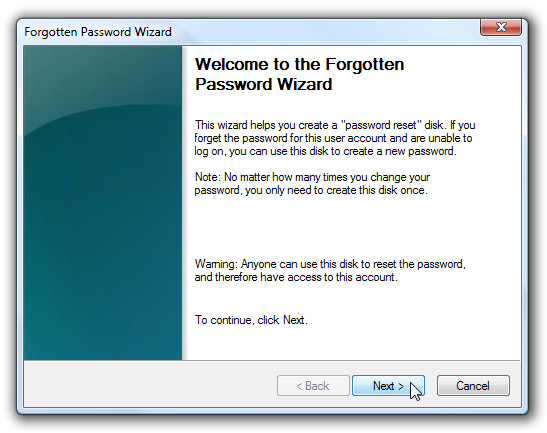Viewport: 547px width, 433px height.
Task: Click the Next > button
Action: pos(388,386)
